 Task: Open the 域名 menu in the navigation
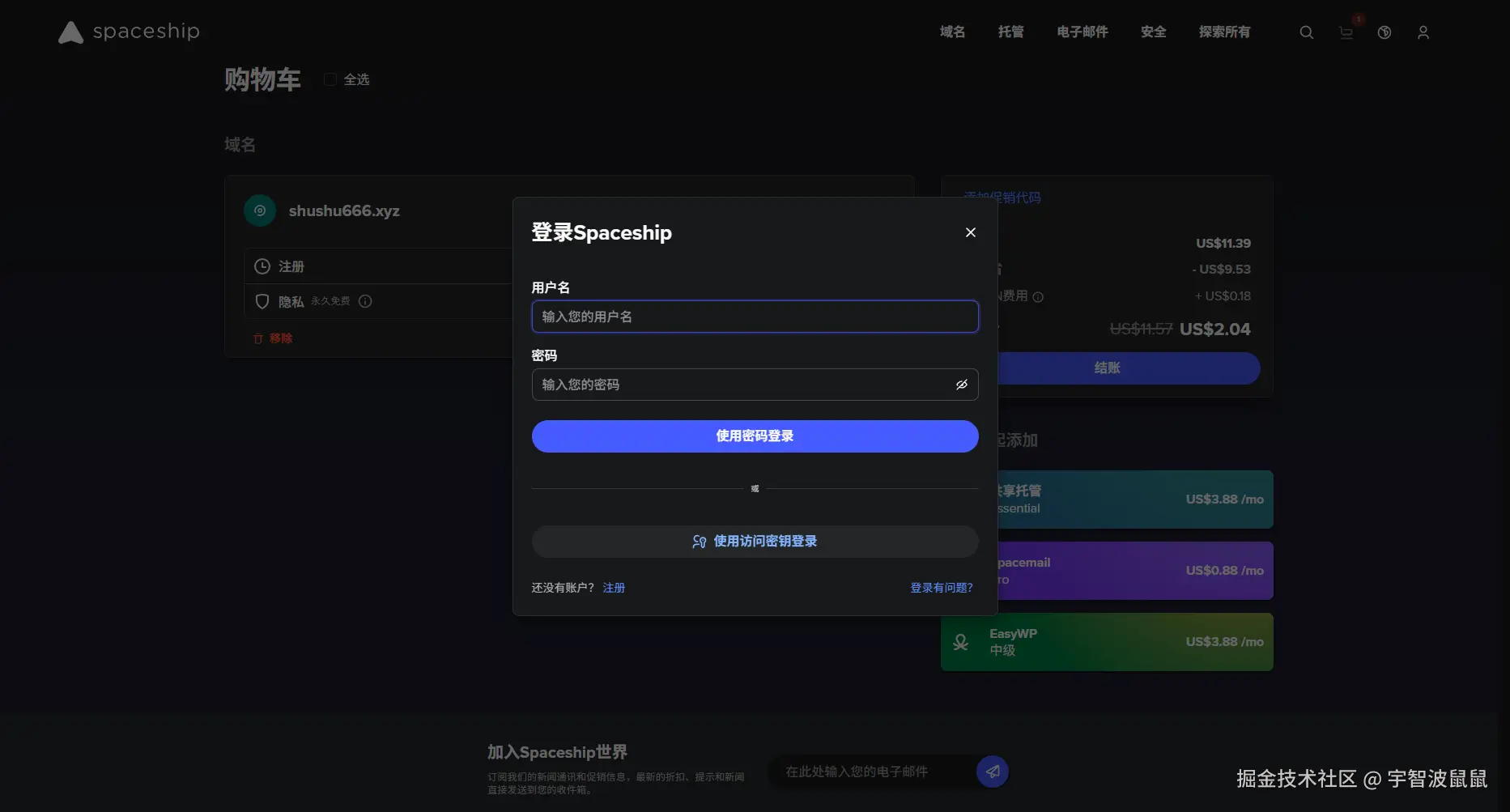(952, 32)
